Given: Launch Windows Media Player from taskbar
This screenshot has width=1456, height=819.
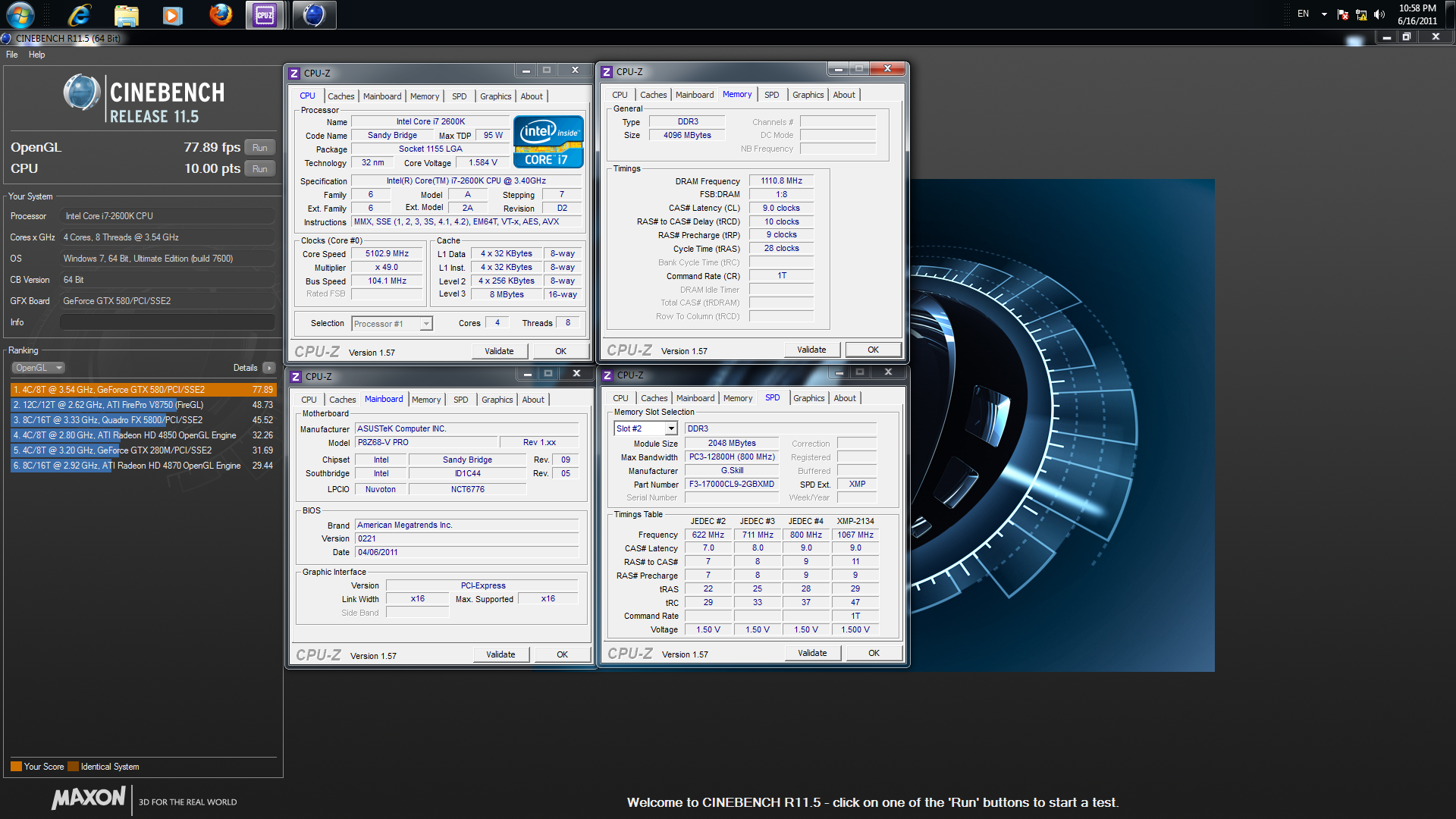Looking at the screenshot, I should tap(173, 14).
